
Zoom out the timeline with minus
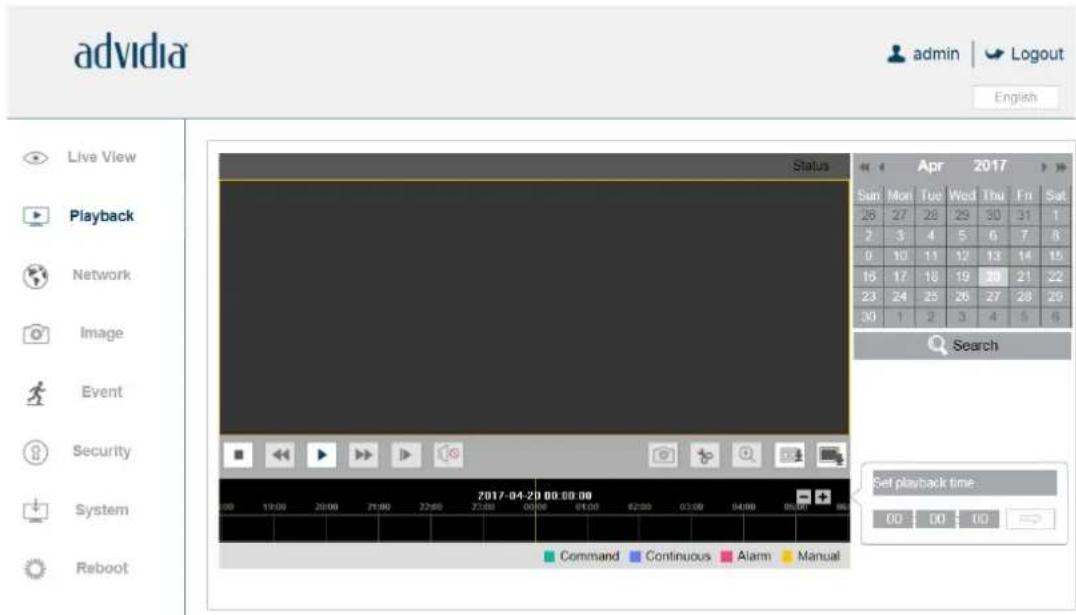[x=804, y=496]
